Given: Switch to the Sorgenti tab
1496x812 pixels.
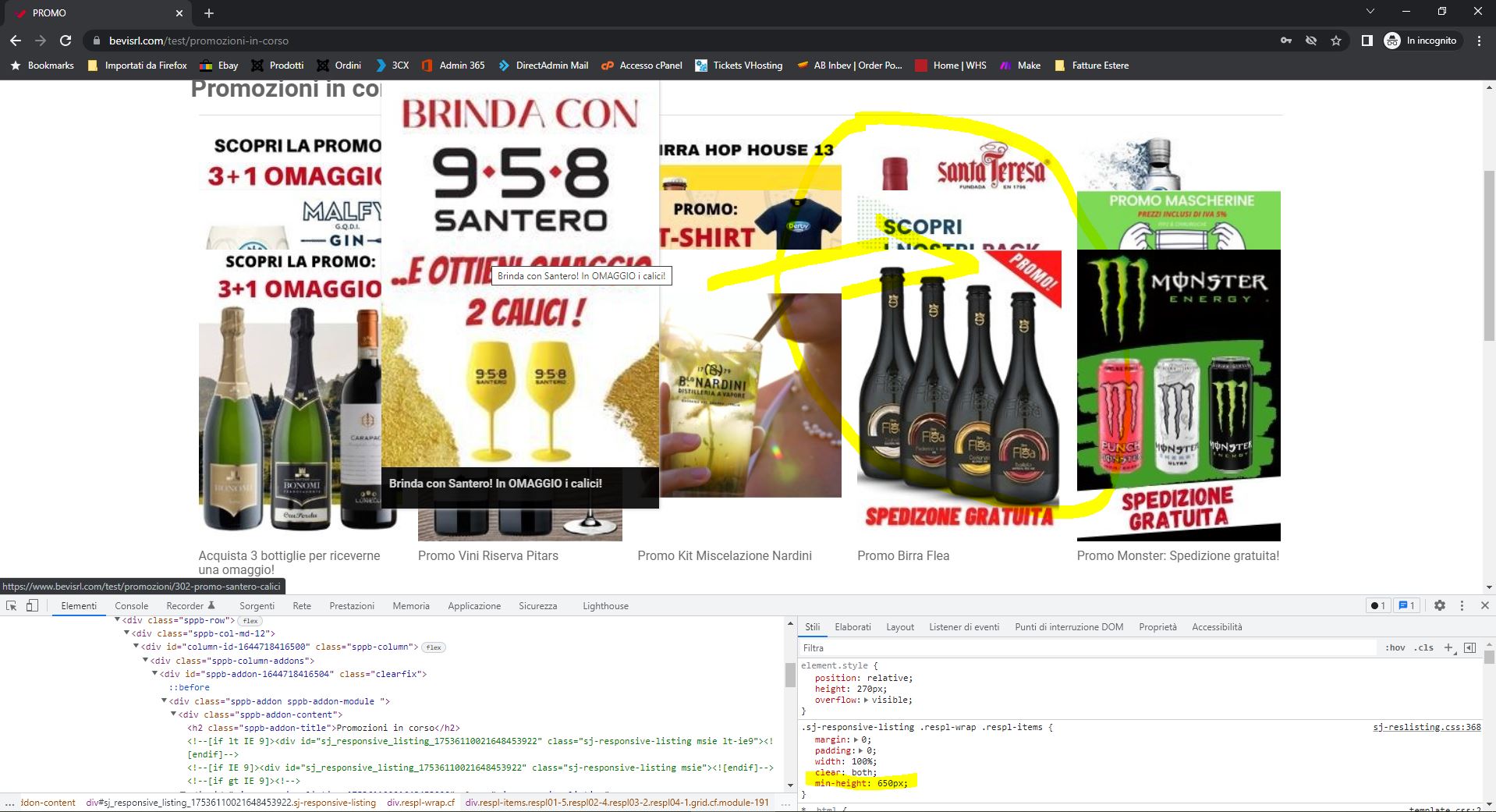Looking at the screenshot, I should point(257,606).
